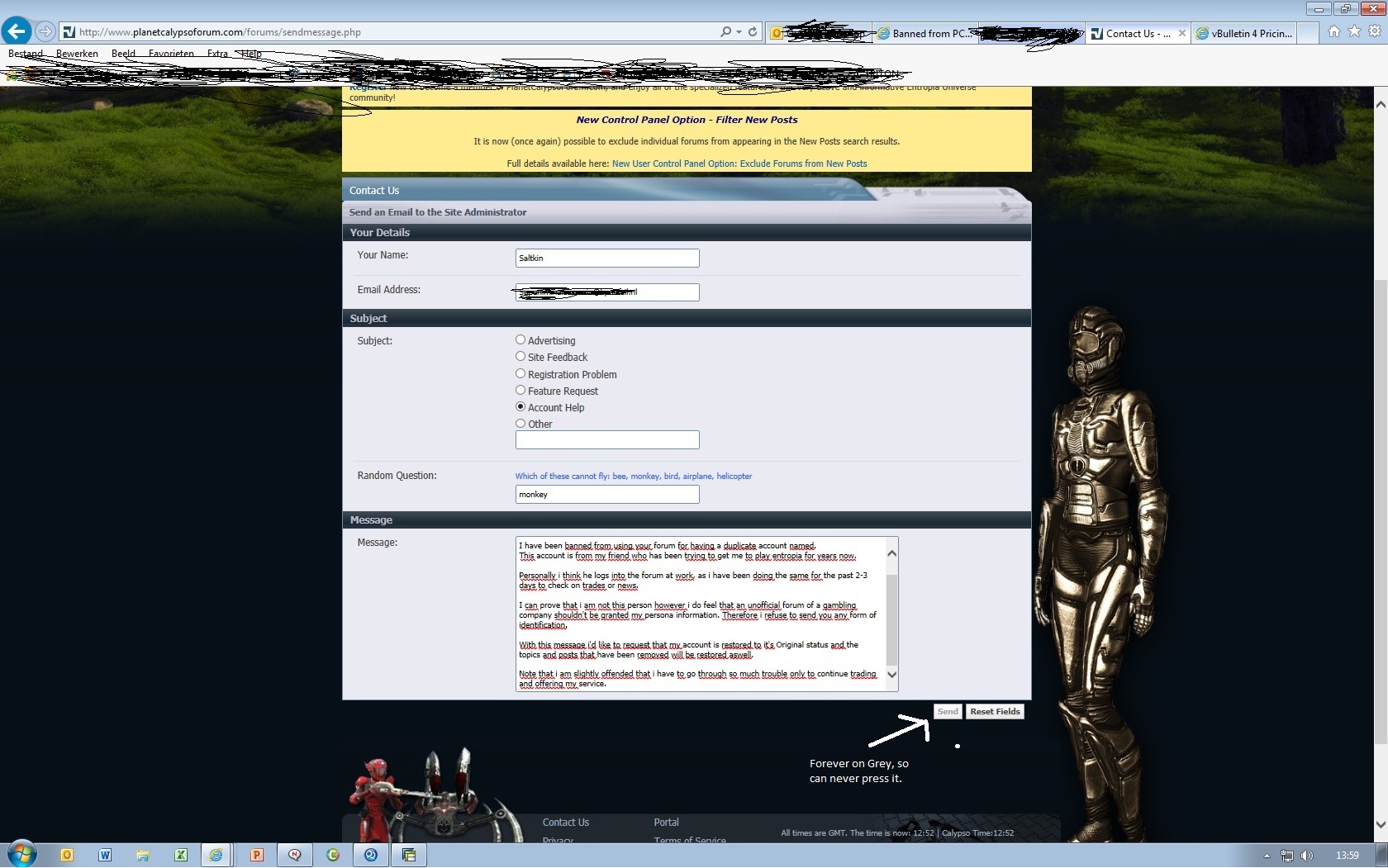The height and width of the screenshot is (868, 1388).
Task: Click the Reset Fields button
Action: tap(995, 712)
